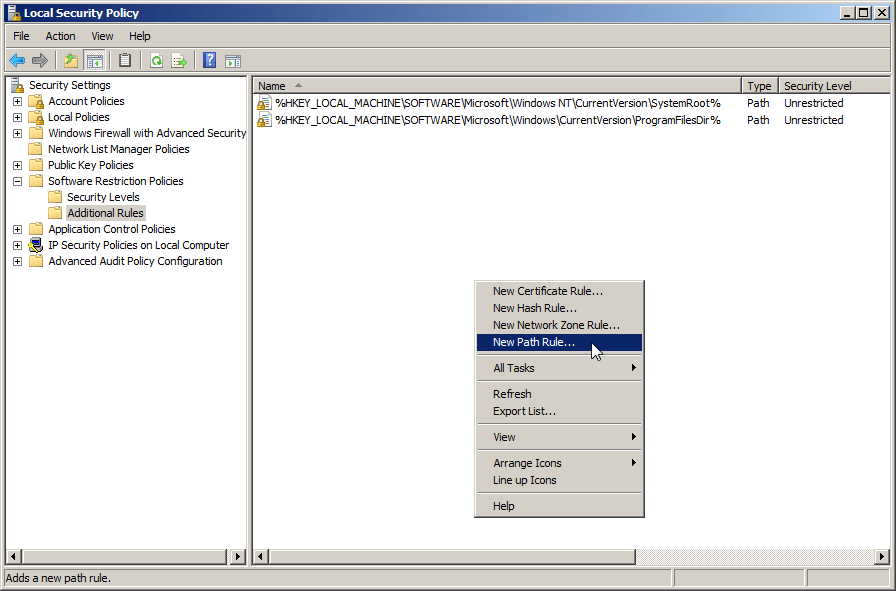Sort list by the Type column header

coord(760,86)
